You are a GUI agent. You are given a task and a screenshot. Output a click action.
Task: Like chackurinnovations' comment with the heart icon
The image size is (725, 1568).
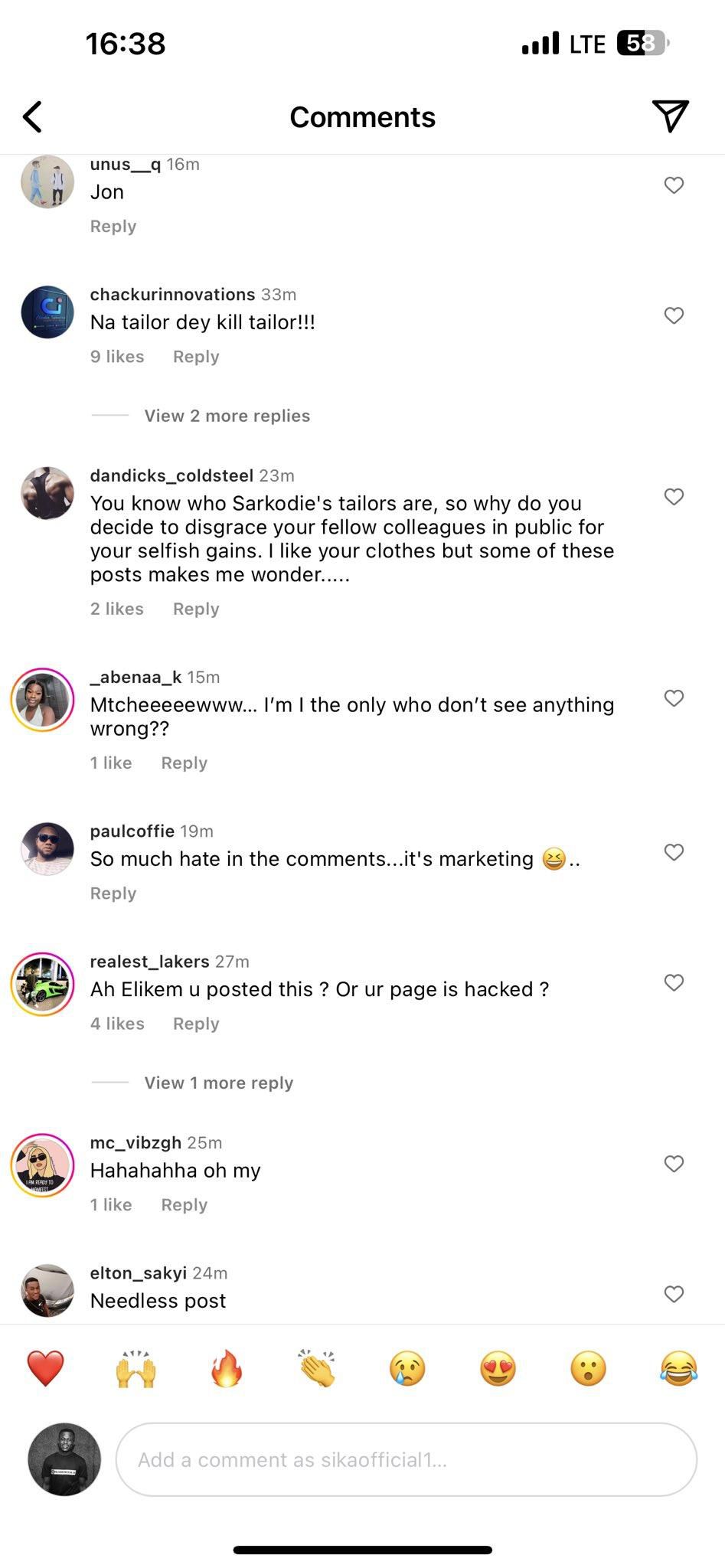point(674,315)
